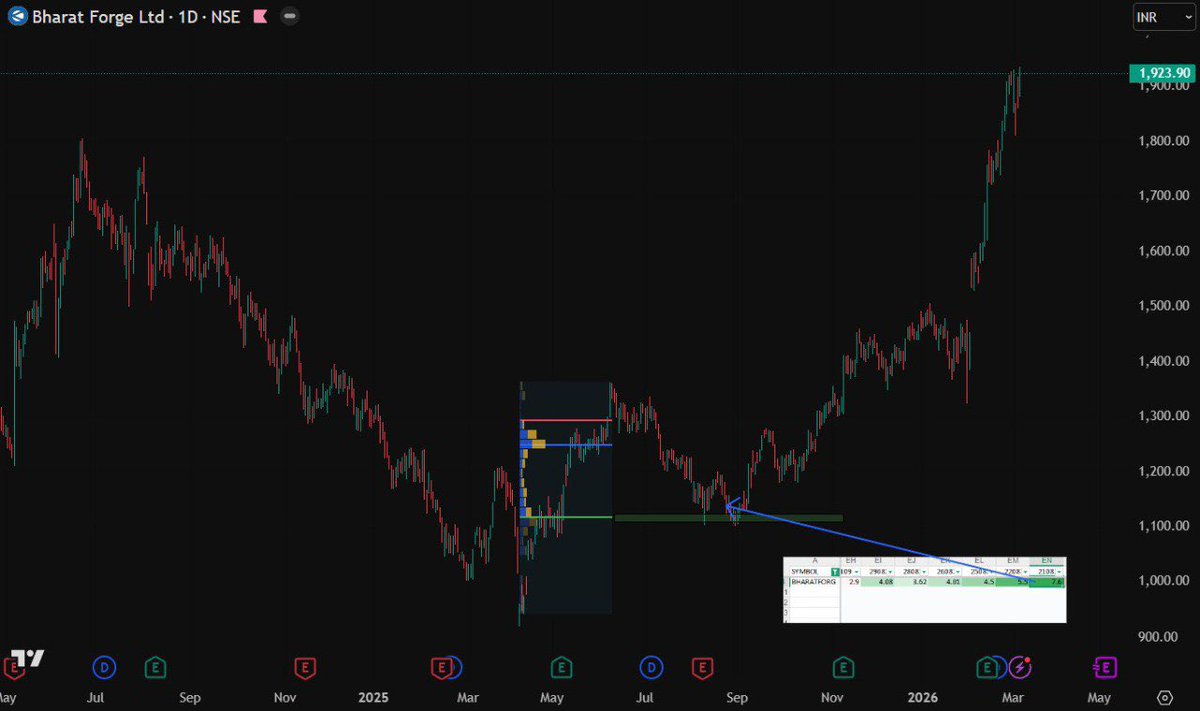Open the blue dividend marker near Jul 2025
The height and width of the screenshot is (711, 1200).
click(x=651, y=667)
